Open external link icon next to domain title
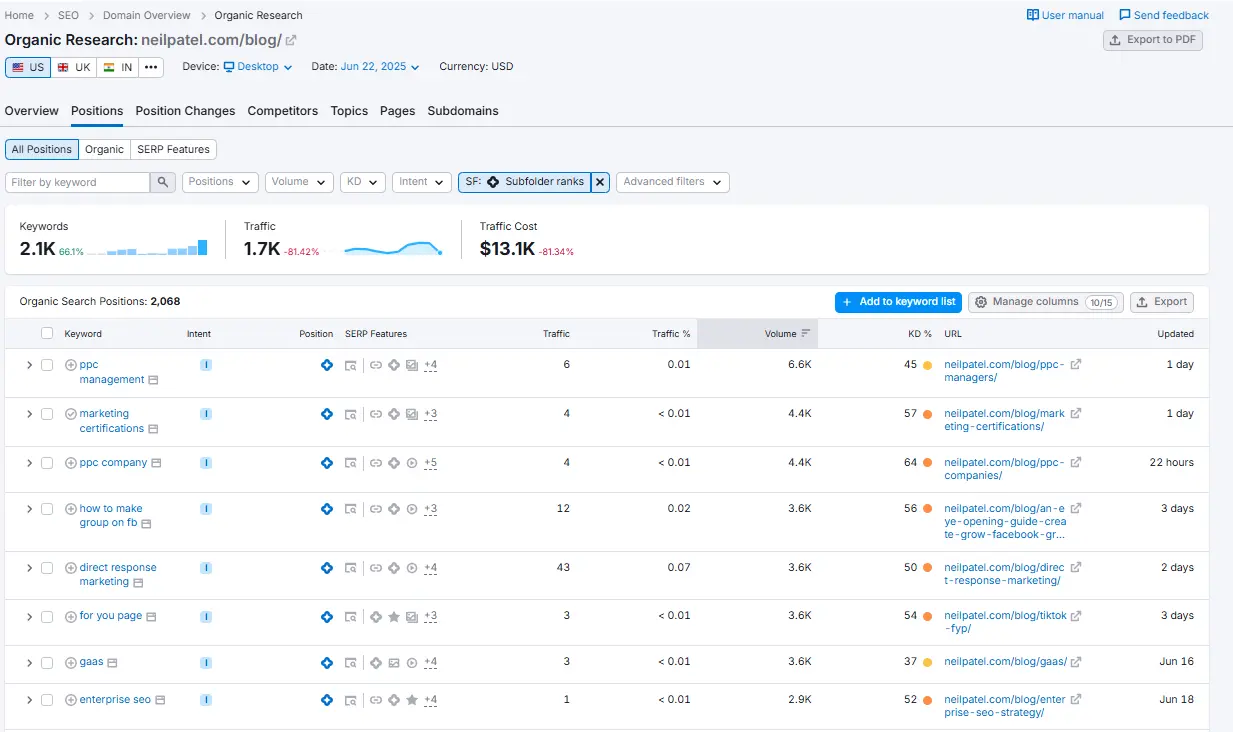The width and height of the screenshot is (1233, 732). pyautogui.click(x=291, y=40)
